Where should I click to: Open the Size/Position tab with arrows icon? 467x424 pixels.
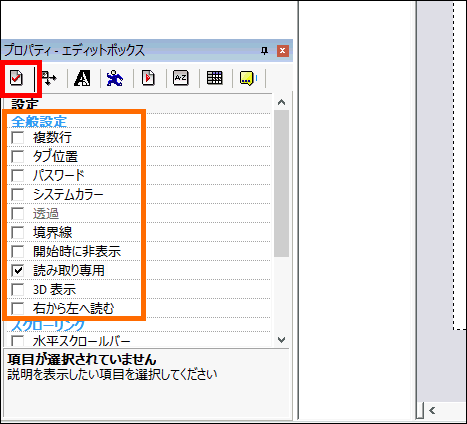[49, 78]
